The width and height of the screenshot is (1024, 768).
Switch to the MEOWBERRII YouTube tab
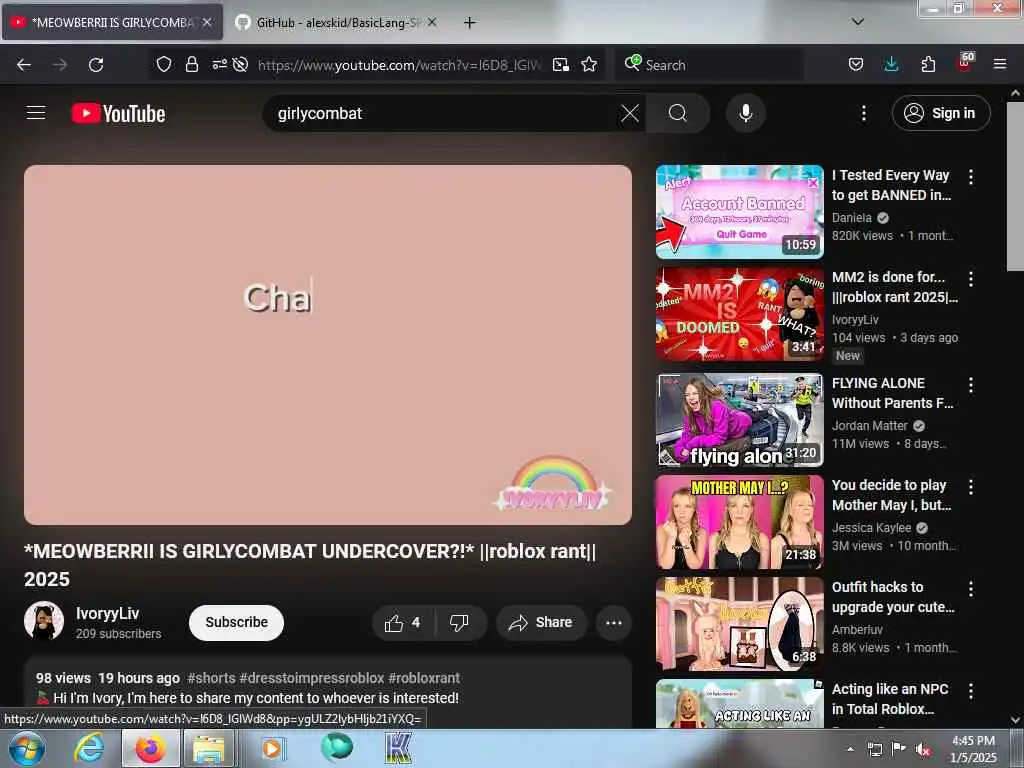click(x=111, y=22)
